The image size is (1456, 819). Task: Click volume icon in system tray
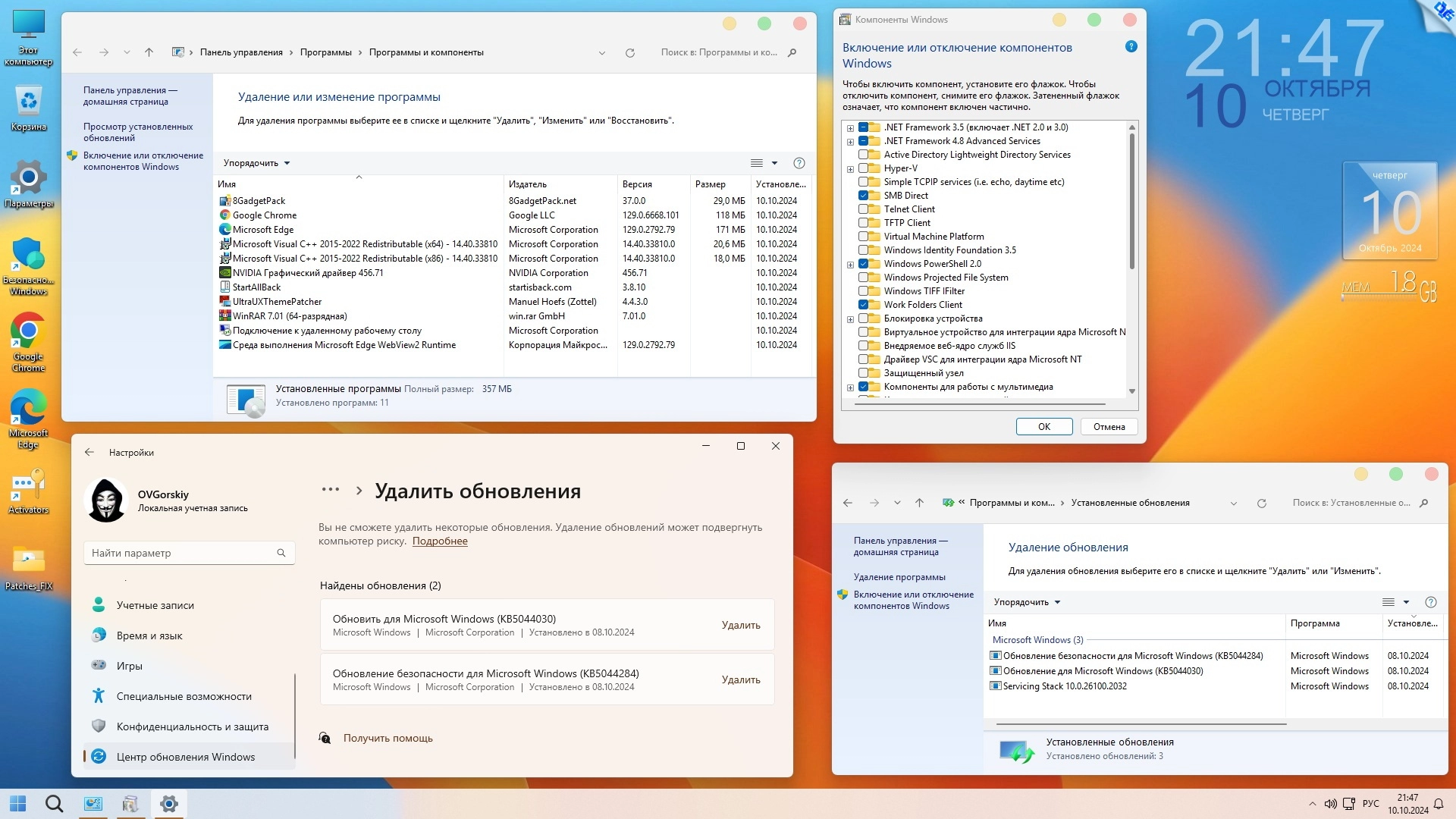coord(1330,804)
